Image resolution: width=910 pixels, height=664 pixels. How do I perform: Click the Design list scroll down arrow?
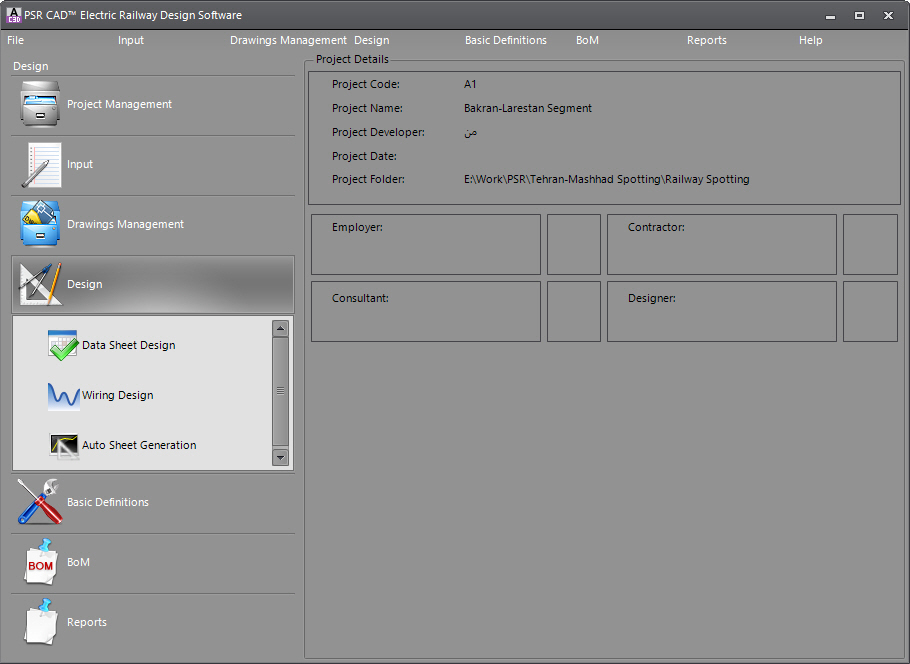coord(280,457)
